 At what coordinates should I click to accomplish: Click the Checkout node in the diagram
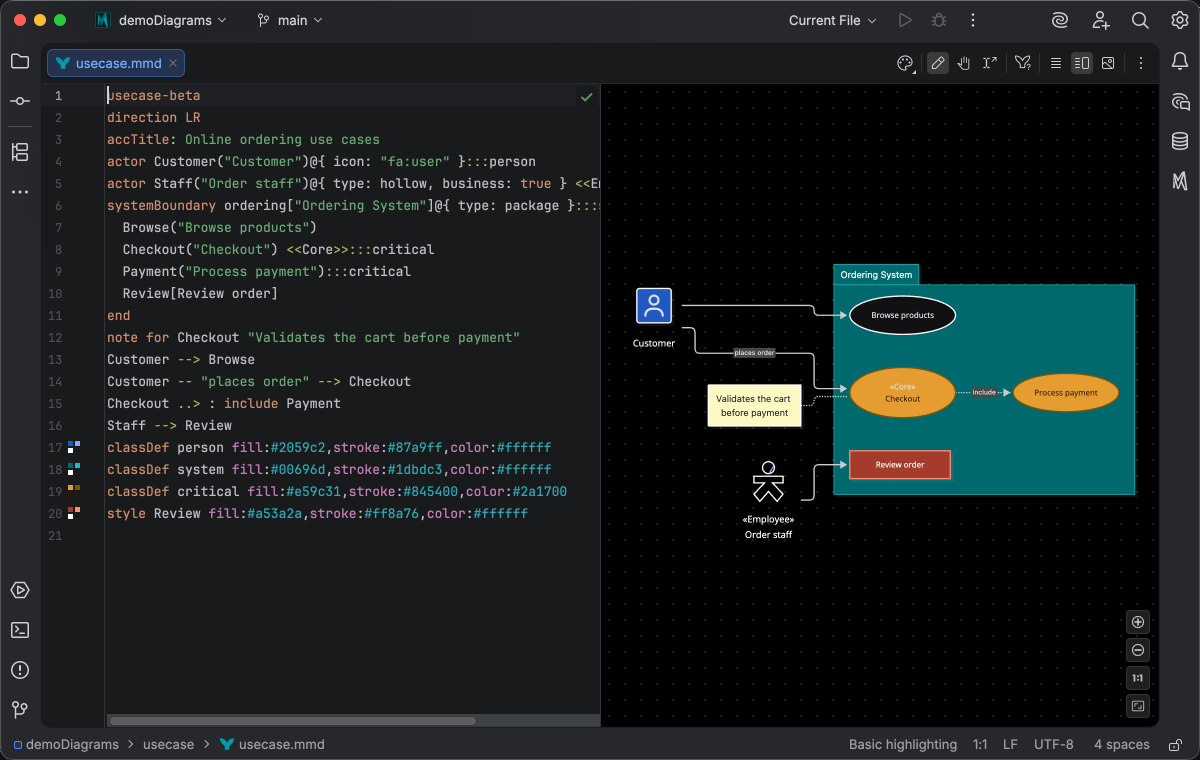point(902,392)
